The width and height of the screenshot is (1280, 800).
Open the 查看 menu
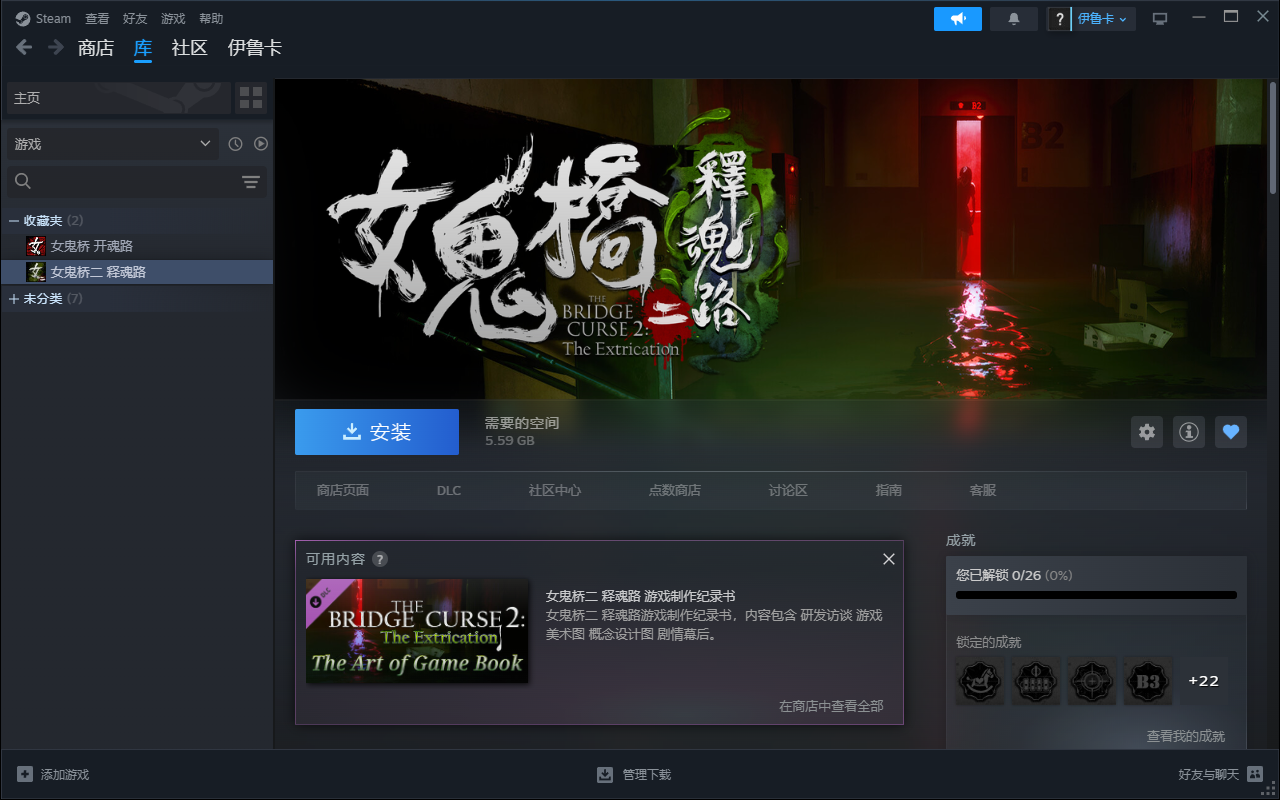click(x=97, y=19)
